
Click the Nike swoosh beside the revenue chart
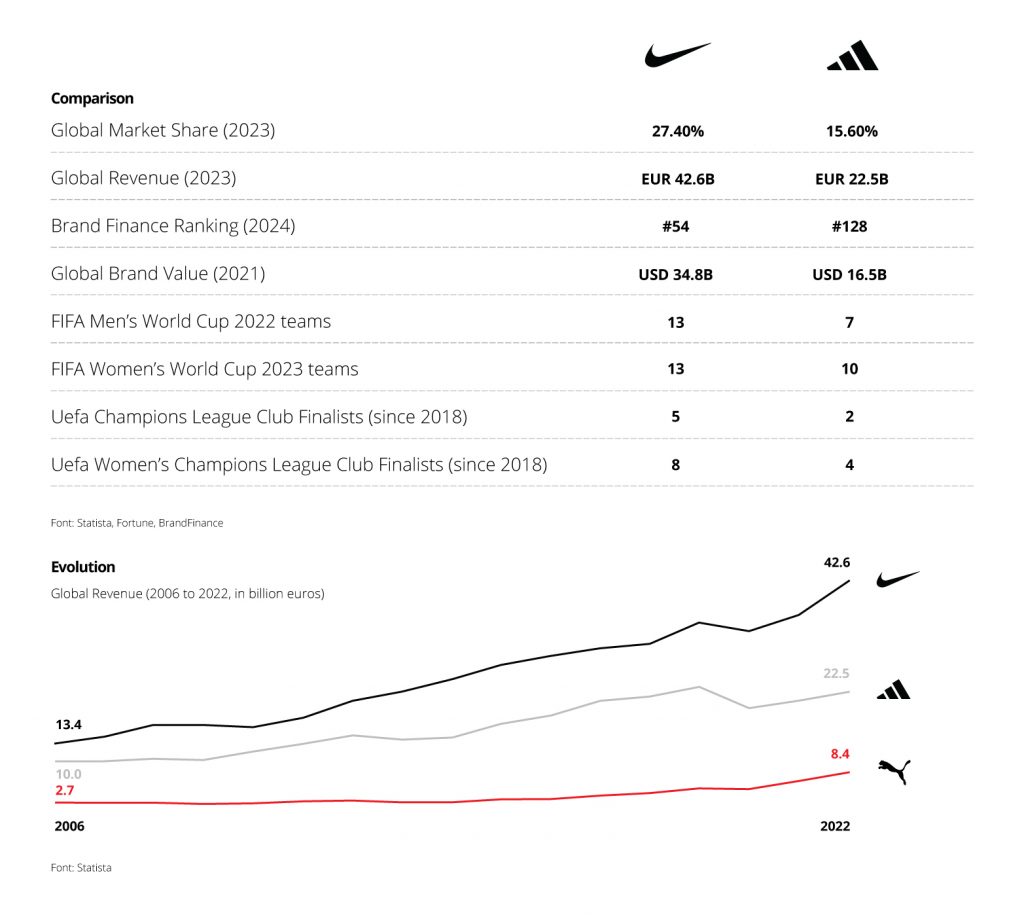(897, 579)
